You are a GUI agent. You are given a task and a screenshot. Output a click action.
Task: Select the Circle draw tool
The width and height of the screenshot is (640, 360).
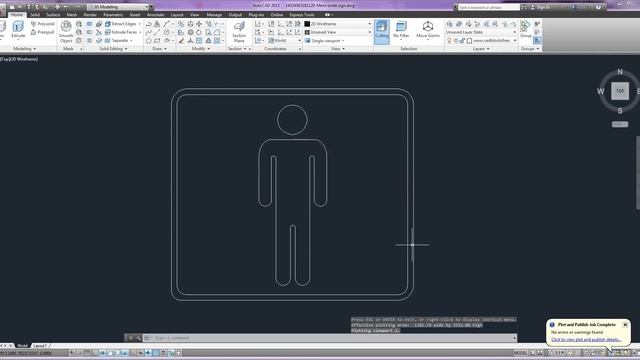pos(167,32)
